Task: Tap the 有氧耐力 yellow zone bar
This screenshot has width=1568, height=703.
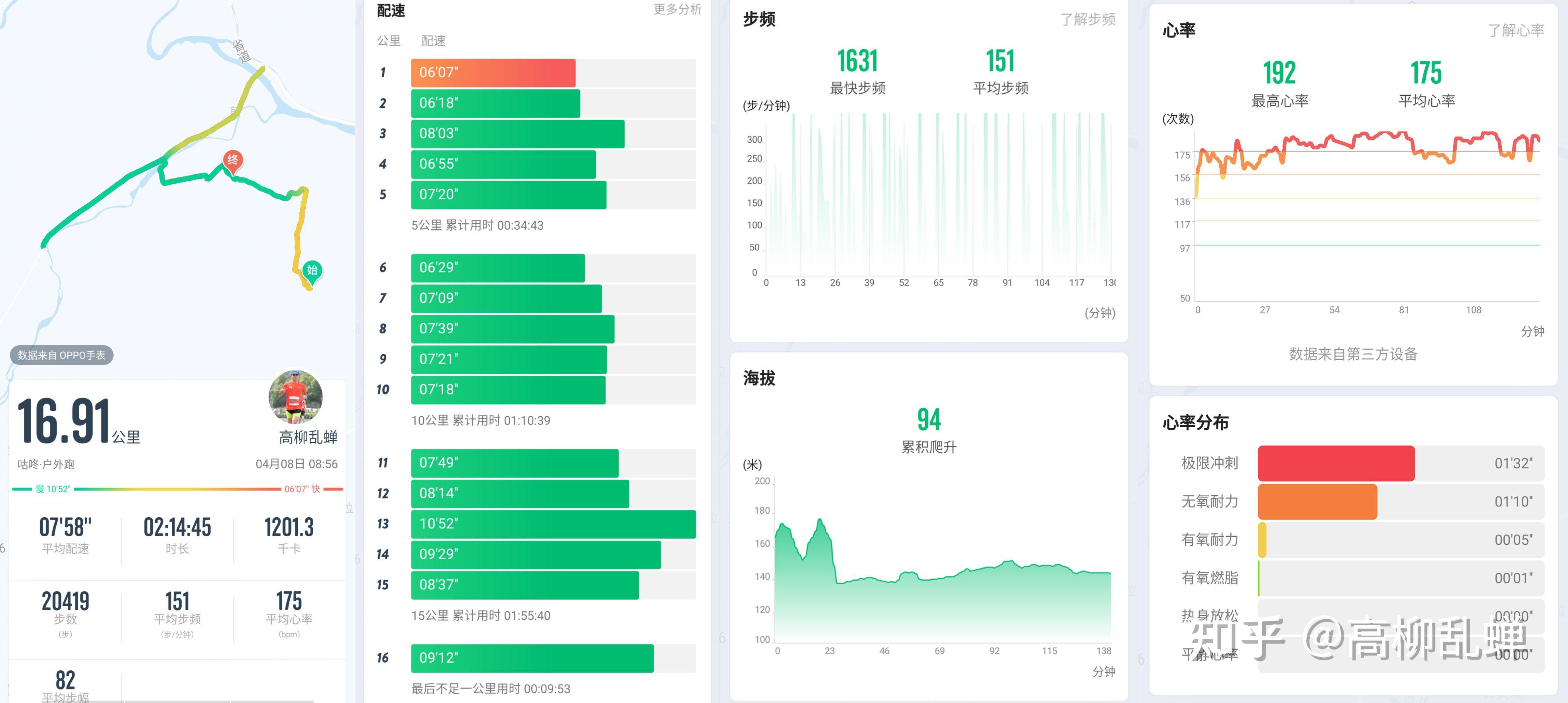Action: point(1262,540)
